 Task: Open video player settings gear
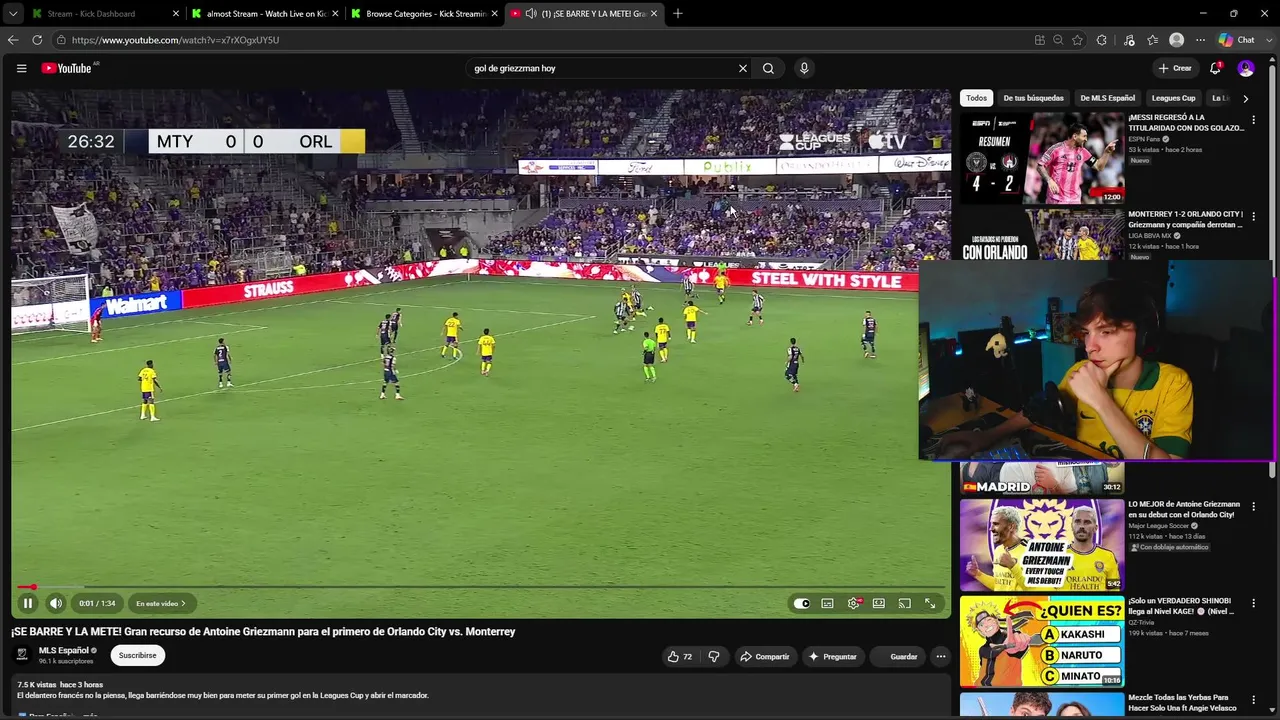coord(854,603)
